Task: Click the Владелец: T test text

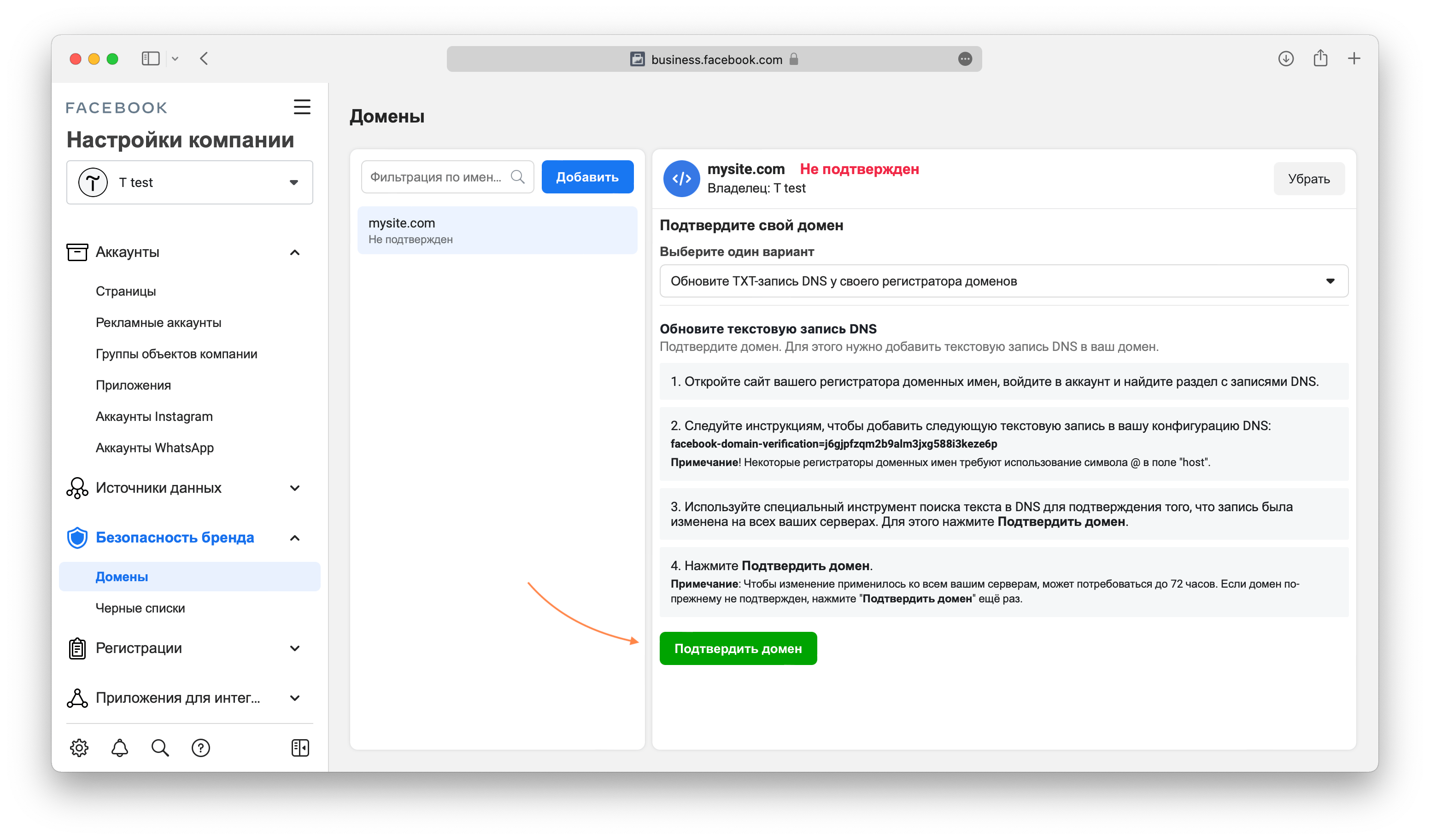Action: point(756,188)
